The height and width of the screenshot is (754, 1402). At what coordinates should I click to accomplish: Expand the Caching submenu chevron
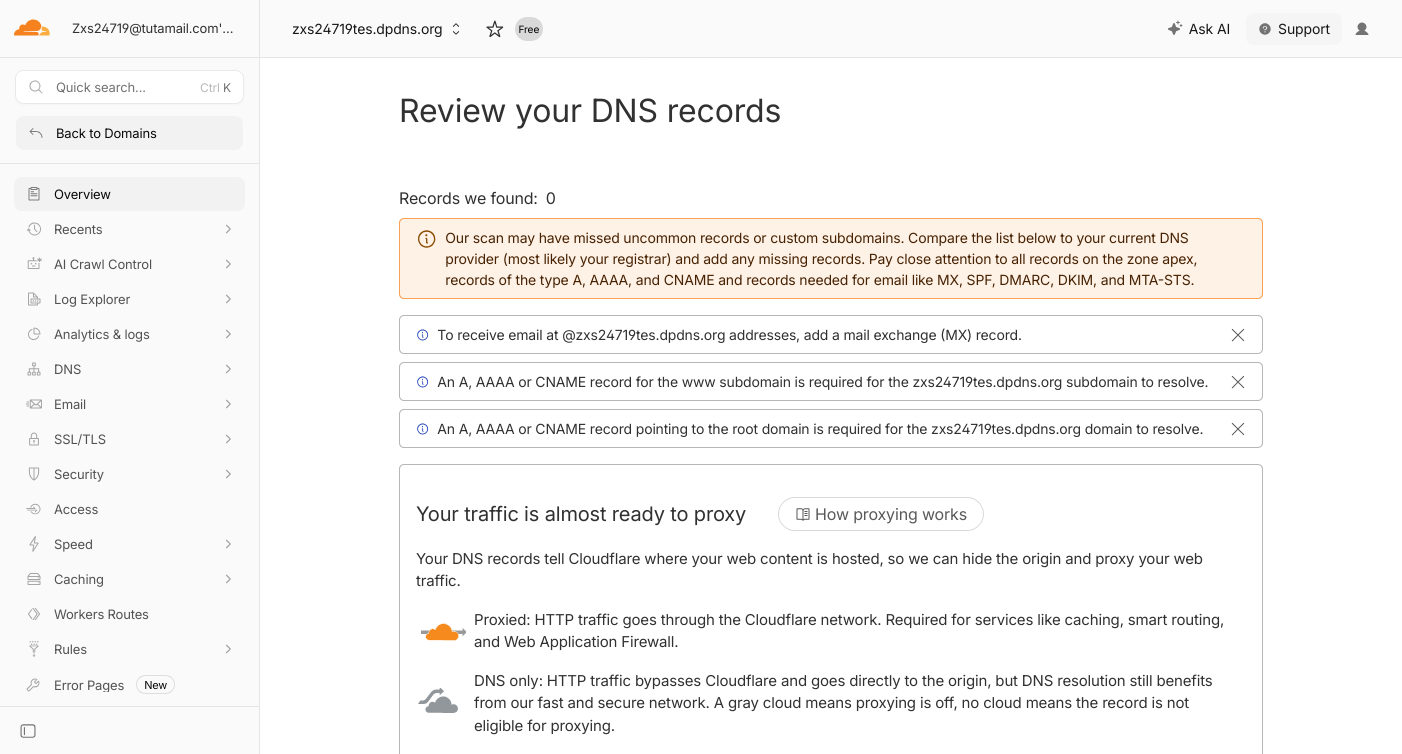[x=229, y=579]
